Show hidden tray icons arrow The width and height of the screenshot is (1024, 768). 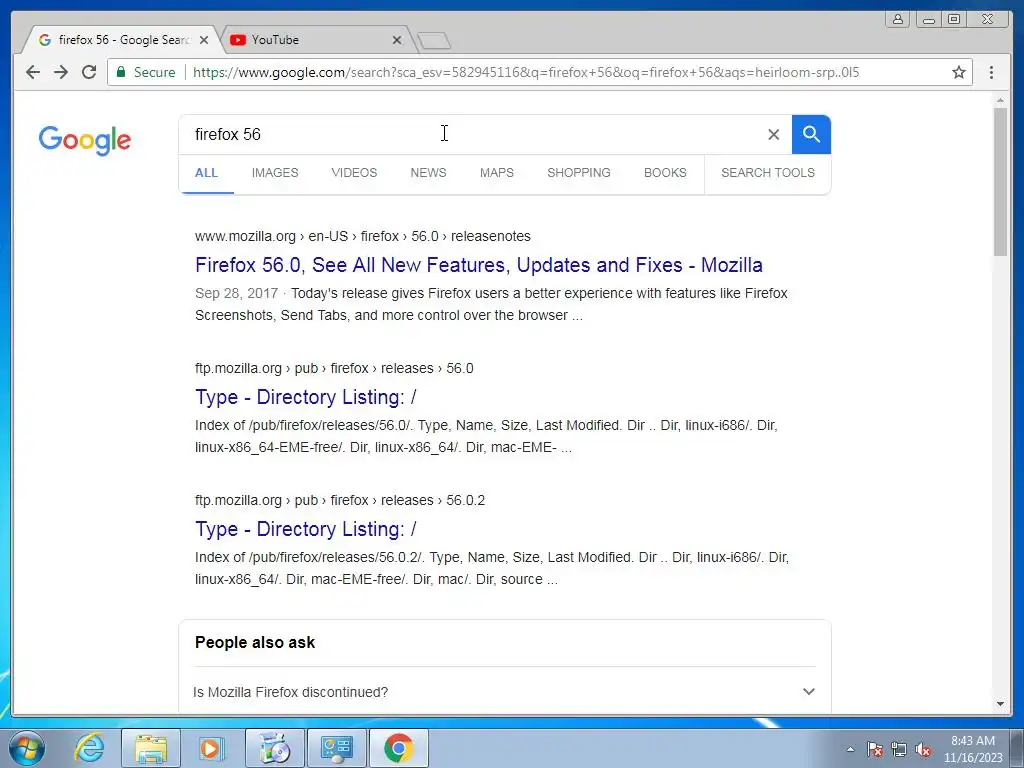pos(850,749)
